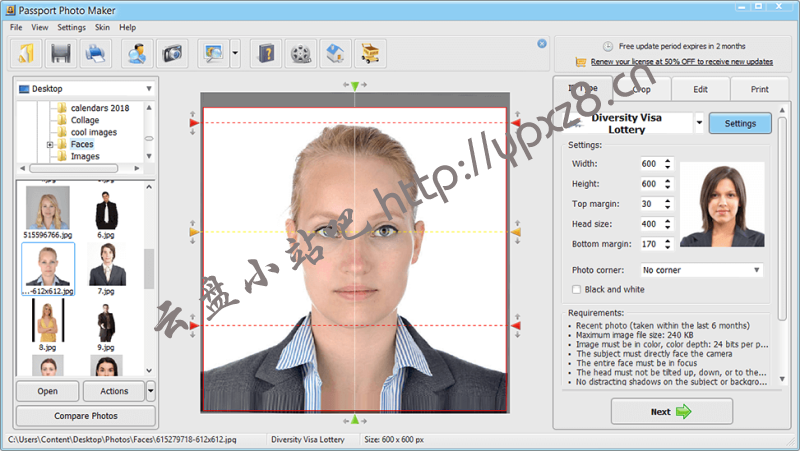This screenshot has width=800, height=451.
Task: Select thumbnail 515596766.jpg
Action: pos(47,212)
